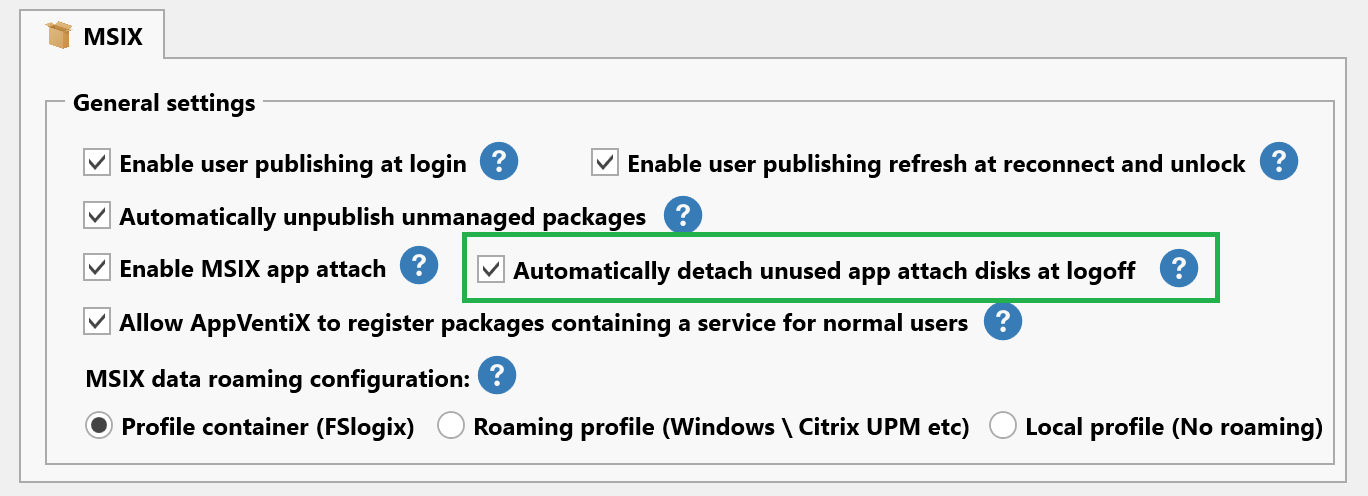Screen dimensions: 1368x496
Task: Choose Roaming profile (Windows \ Citrix UPM etc)
Action: [x=451, y=427]
